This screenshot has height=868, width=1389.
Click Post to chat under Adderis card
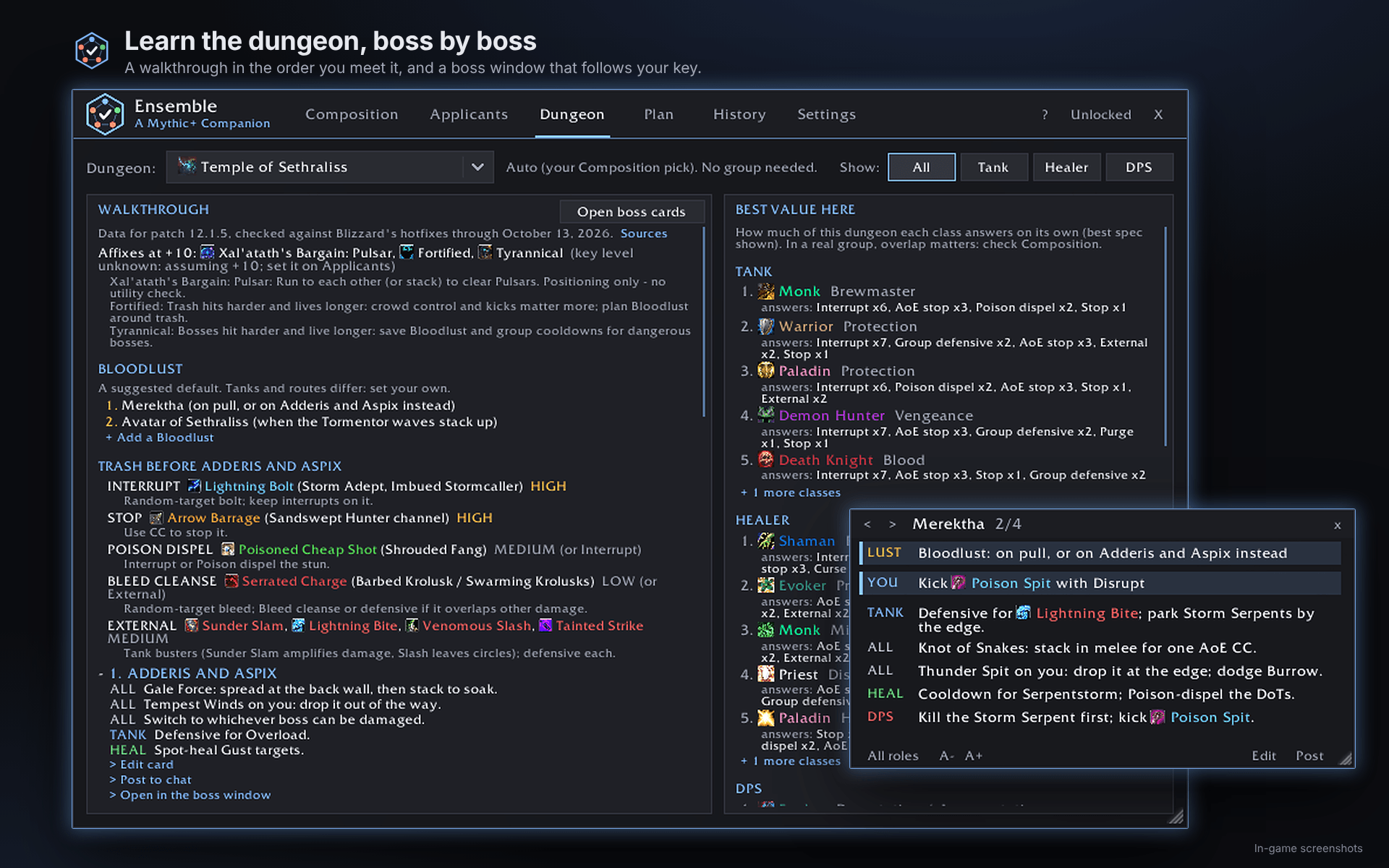[150, 780]
